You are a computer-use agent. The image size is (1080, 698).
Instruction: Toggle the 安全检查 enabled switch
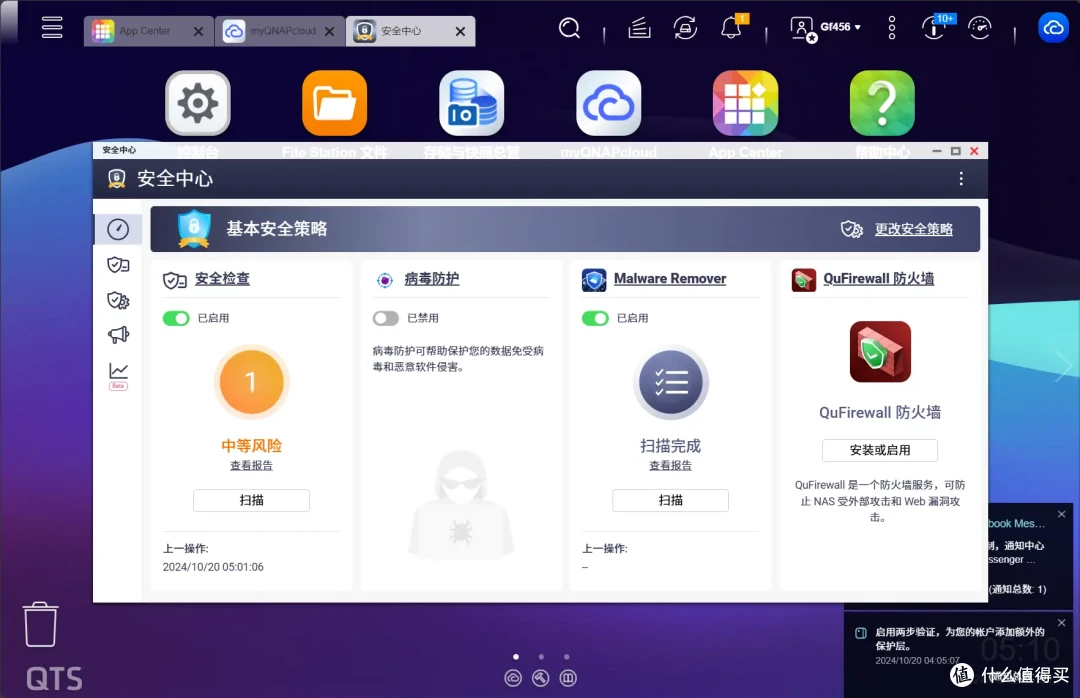tap(176, 318)
